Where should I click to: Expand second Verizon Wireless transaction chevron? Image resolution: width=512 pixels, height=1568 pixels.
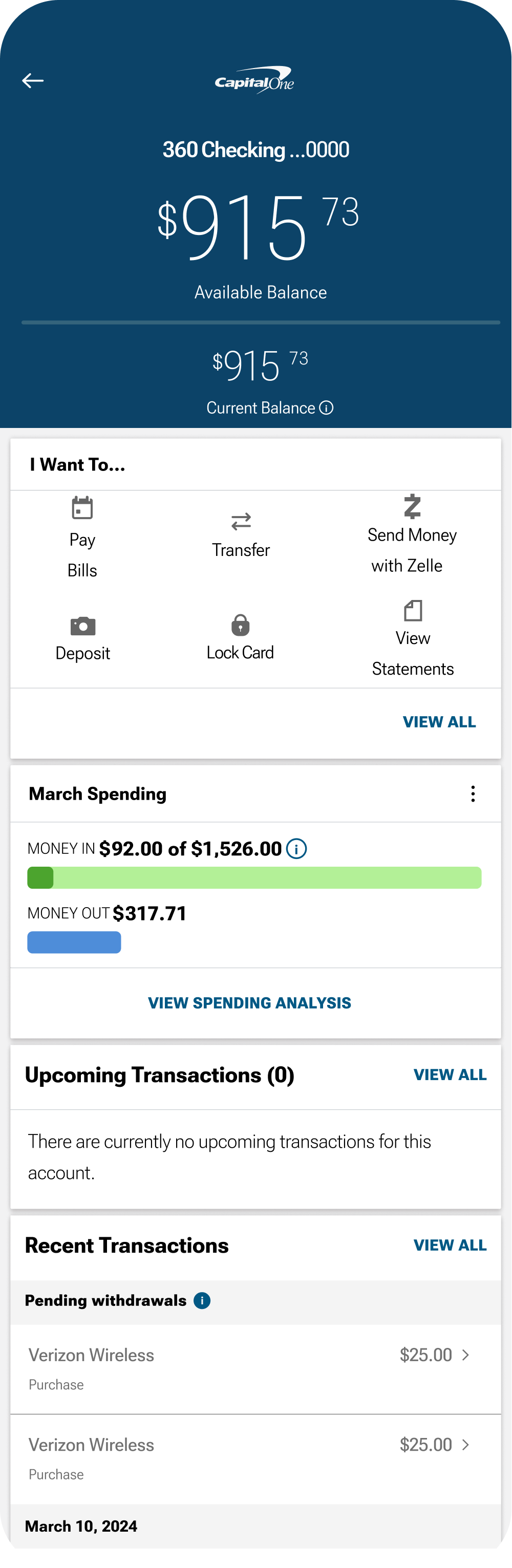coord(466,1445)
